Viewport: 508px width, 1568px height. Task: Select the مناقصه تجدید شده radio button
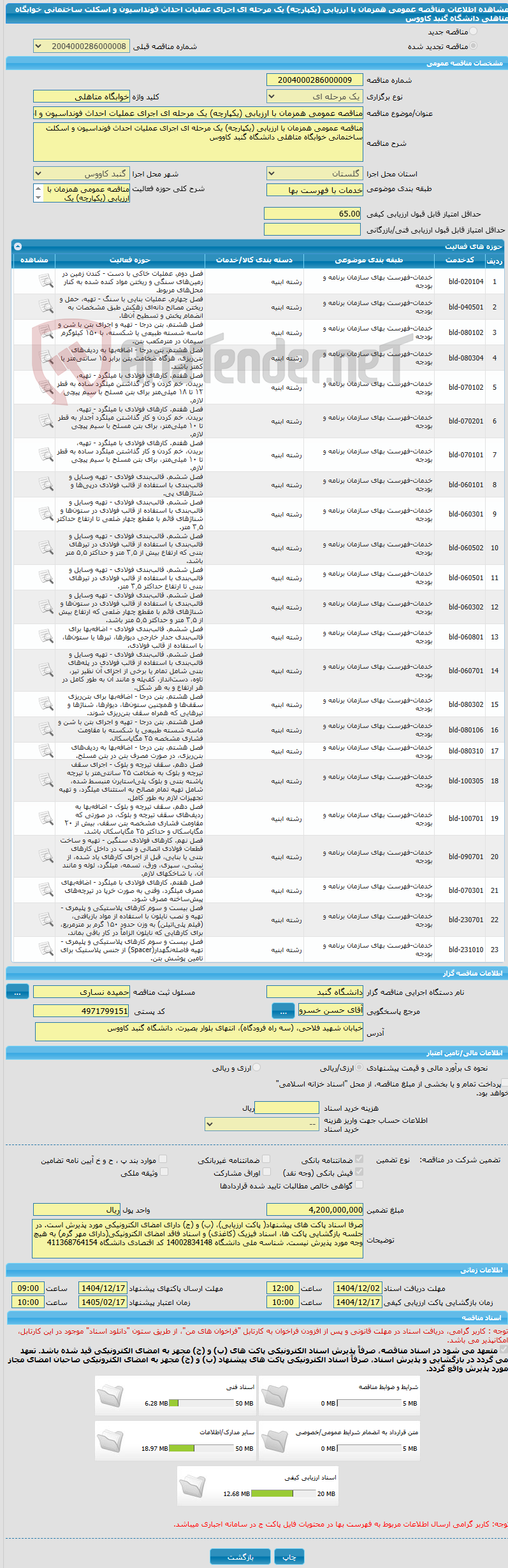[x=473, y=46]
